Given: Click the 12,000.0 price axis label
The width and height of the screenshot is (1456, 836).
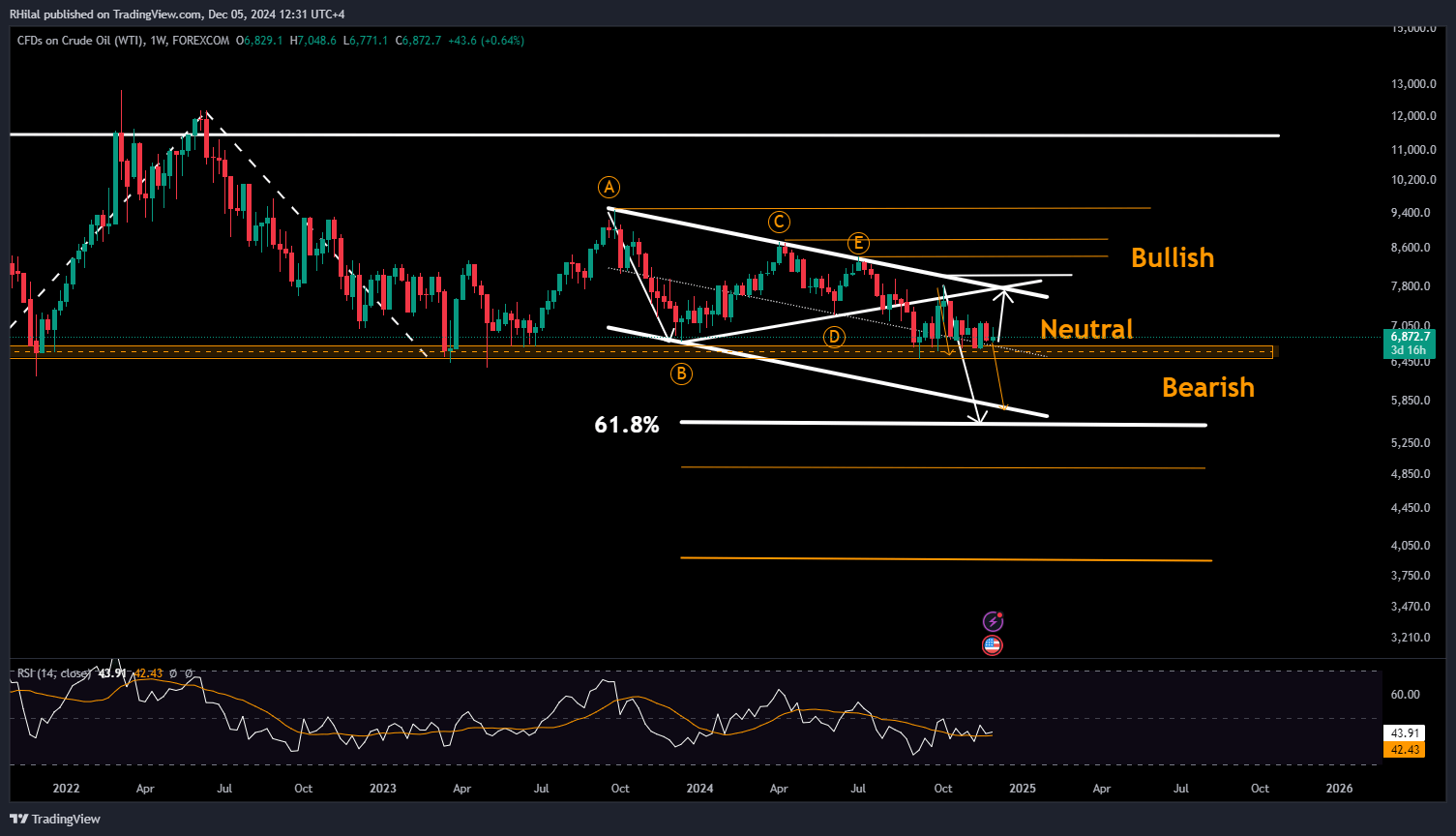Looking at the screenshot, I should 1413,116.
